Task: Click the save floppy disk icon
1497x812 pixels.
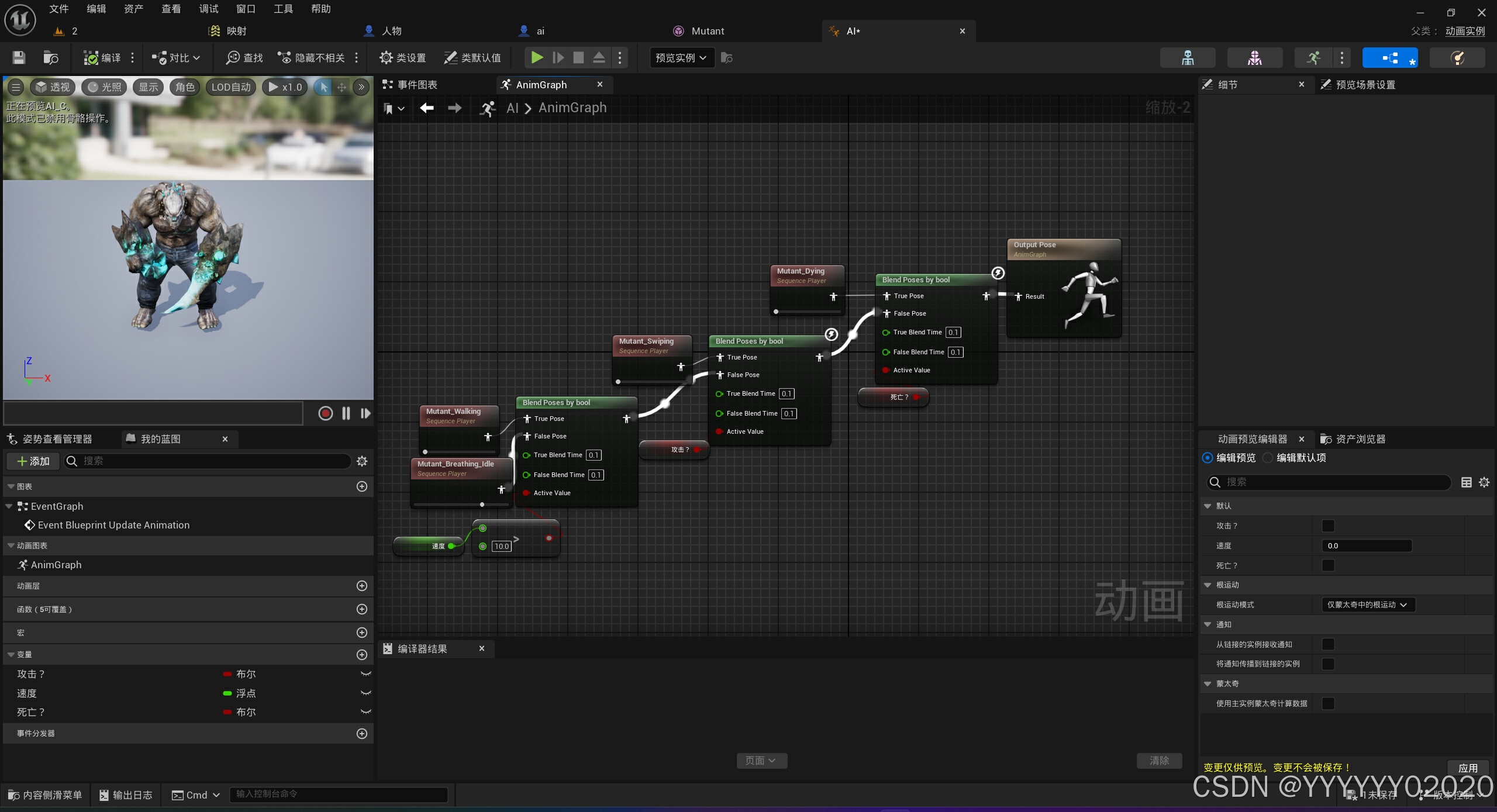Action: [x=19, y=57]
